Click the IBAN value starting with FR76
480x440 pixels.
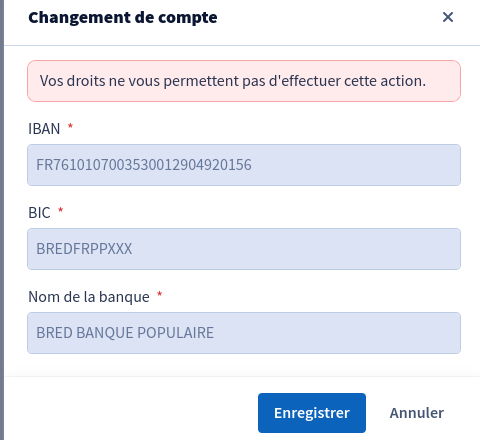144,165
